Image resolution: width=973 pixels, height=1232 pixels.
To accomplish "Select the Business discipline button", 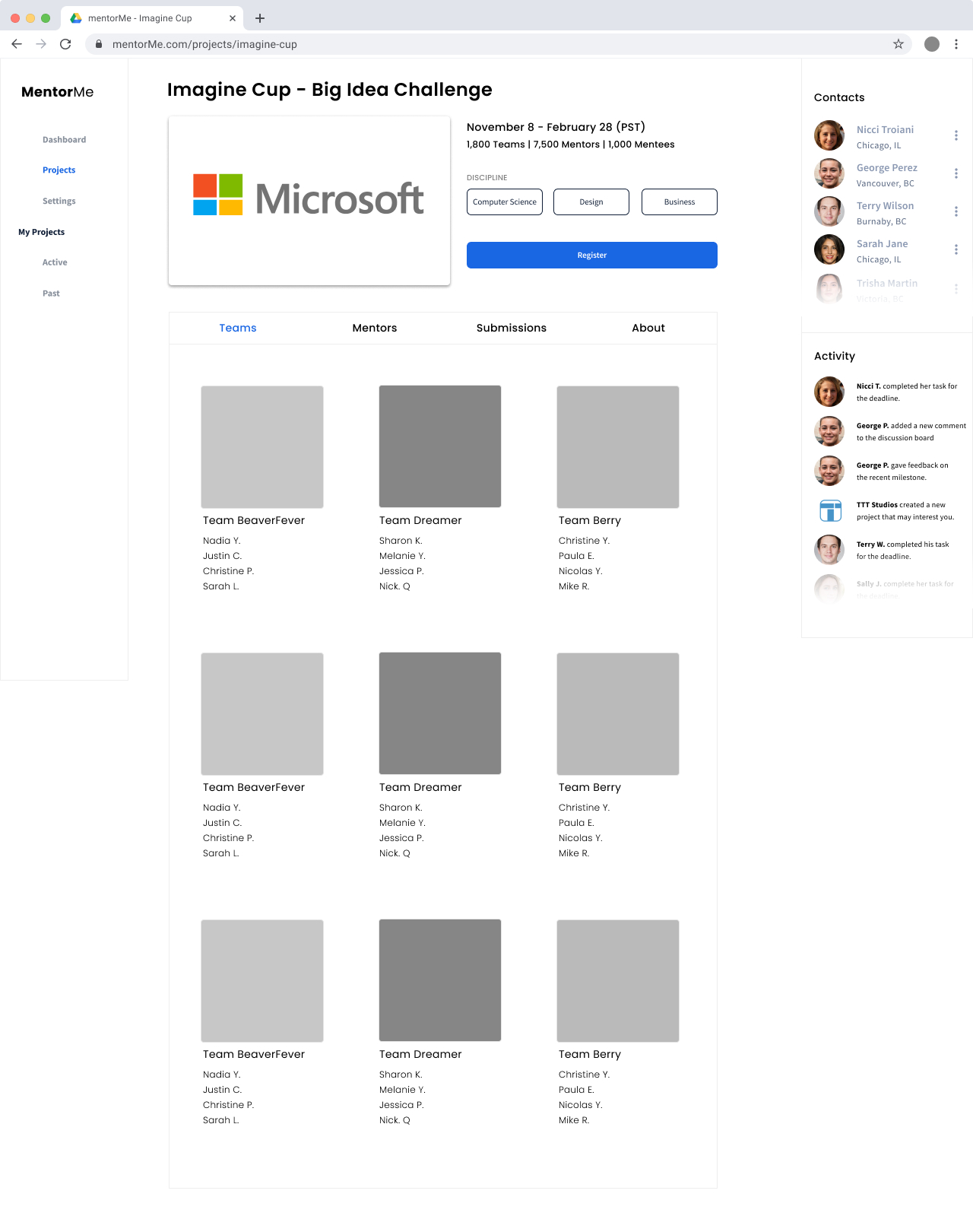I will 680,202.
